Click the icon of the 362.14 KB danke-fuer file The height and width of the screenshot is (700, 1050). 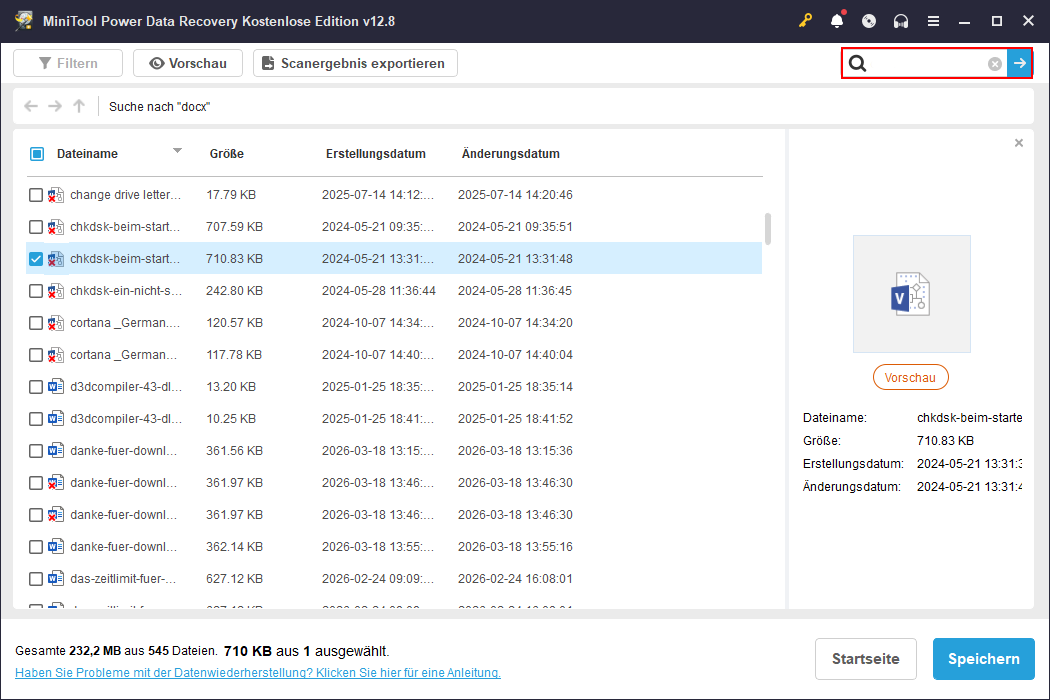tap(56, 547)
